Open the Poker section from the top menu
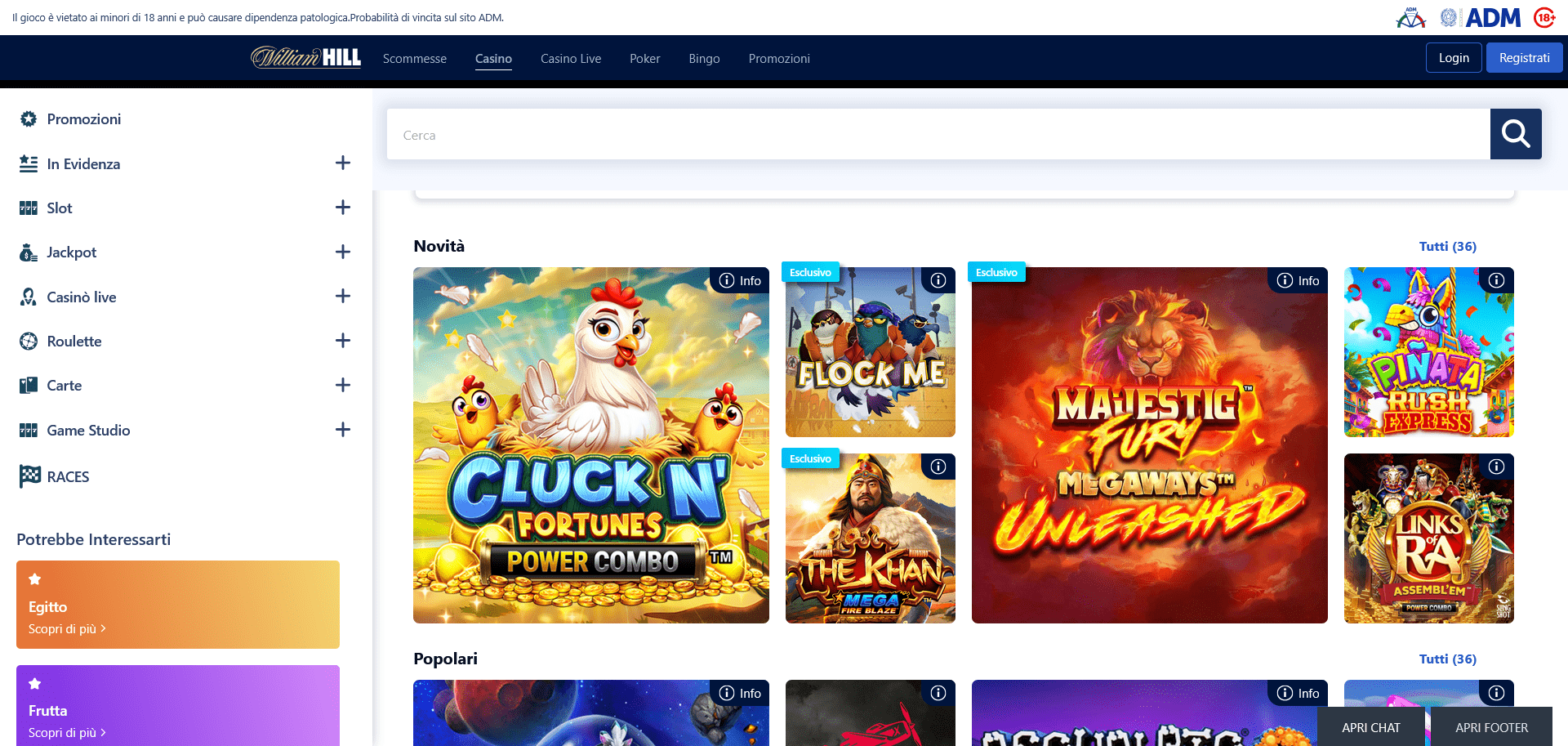The image size is (1568, 746). click(x=644, y=58)
